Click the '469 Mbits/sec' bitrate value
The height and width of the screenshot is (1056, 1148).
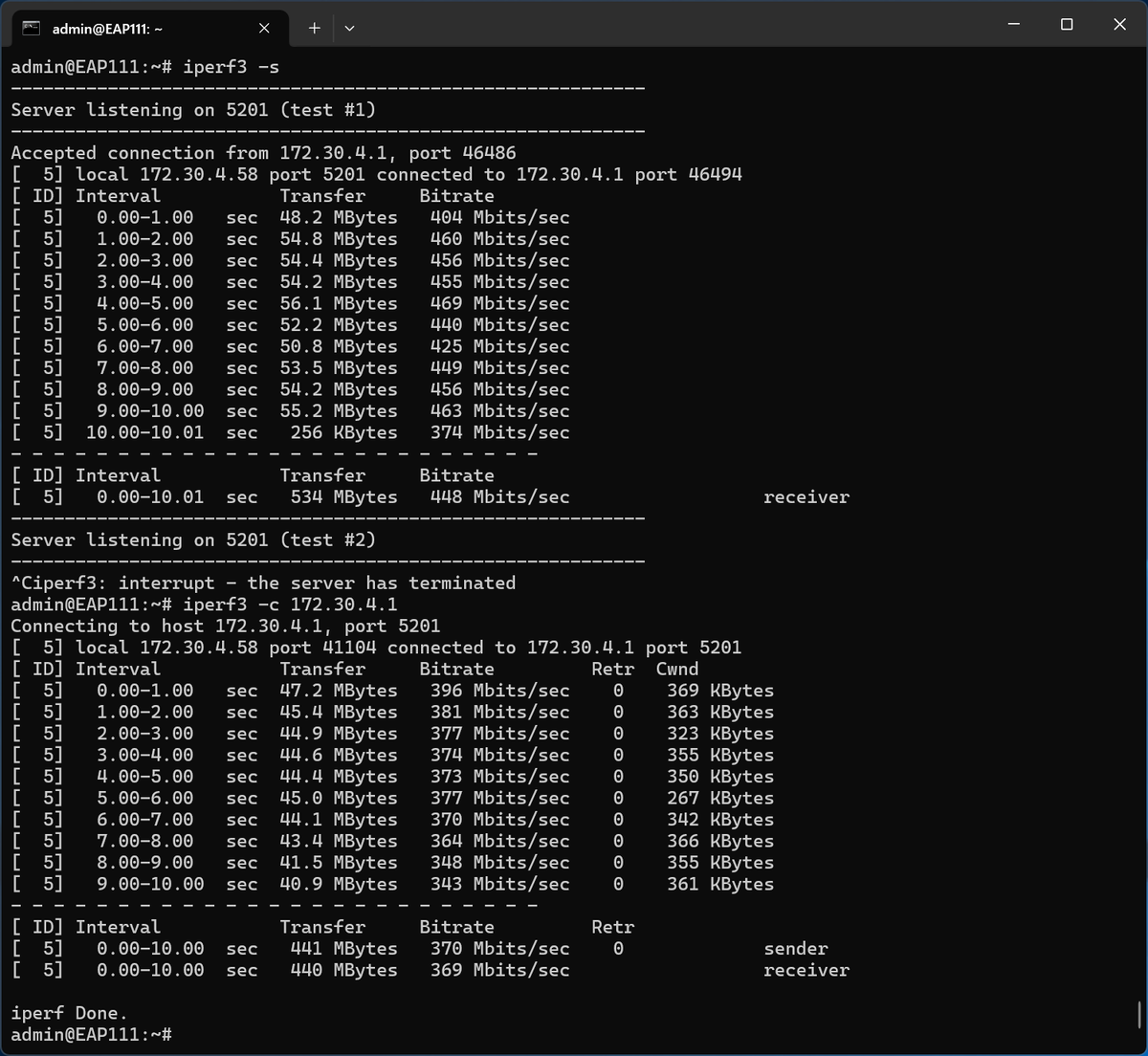click(x=499, y=303)
